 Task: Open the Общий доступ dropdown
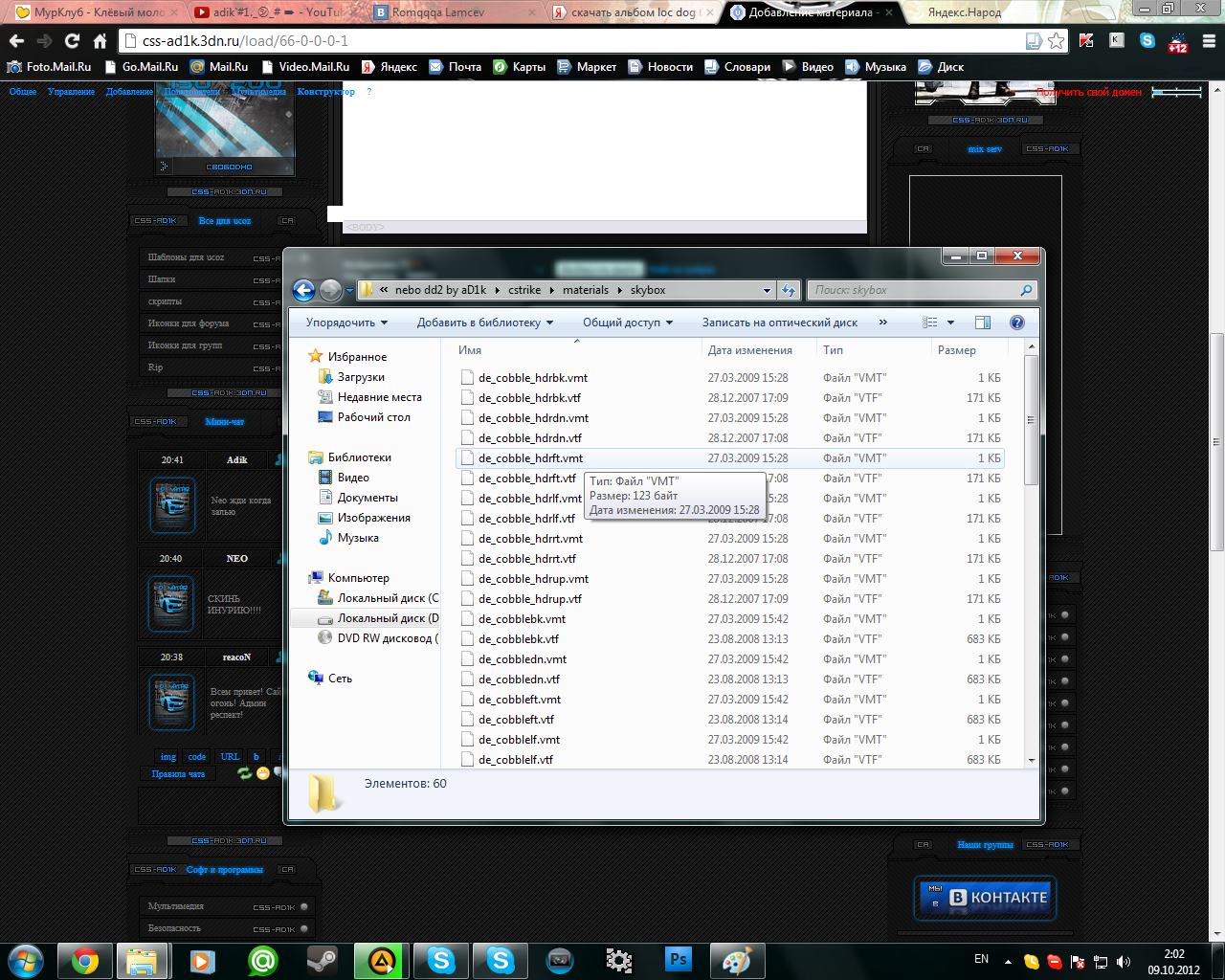tap(628, 323)
